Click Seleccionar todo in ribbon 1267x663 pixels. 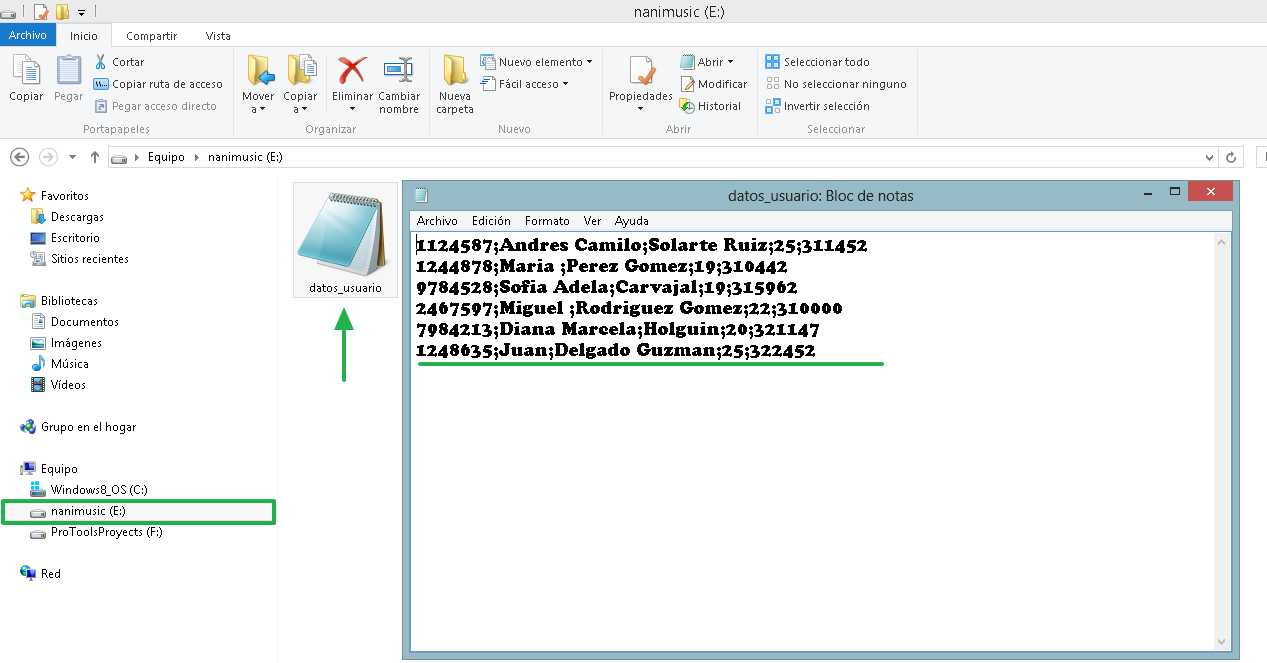(817, 62)
